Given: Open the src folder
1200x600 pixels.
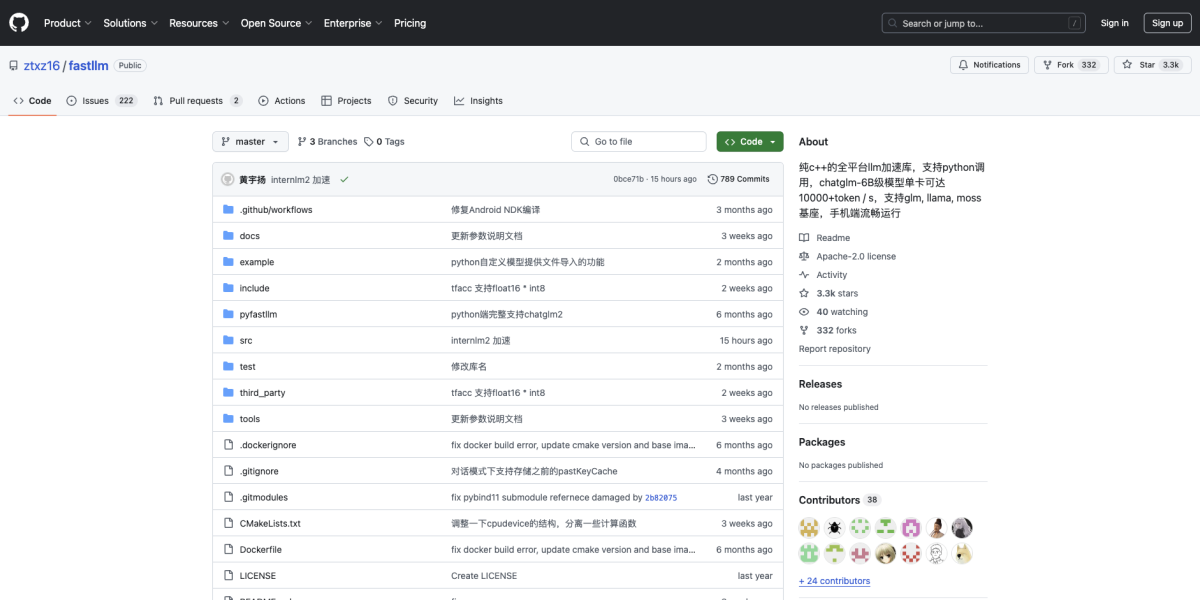Looking at the screenshot, I should [246, 341].
